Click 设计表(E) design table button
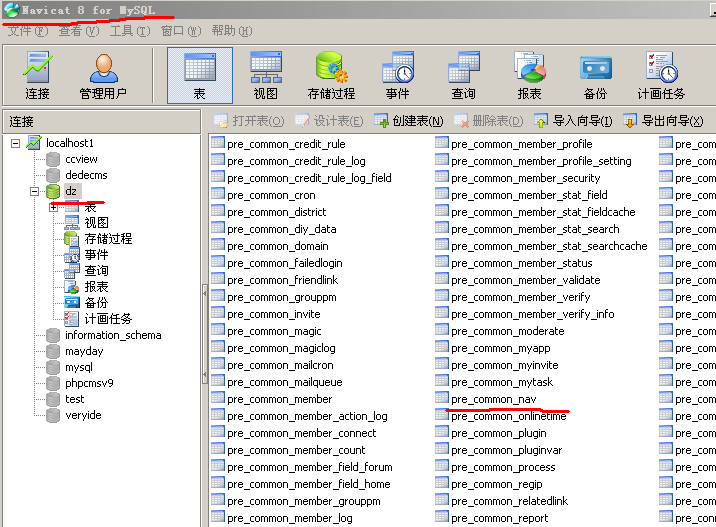Viewport: 716px width, 527px height. click(329, 121)
